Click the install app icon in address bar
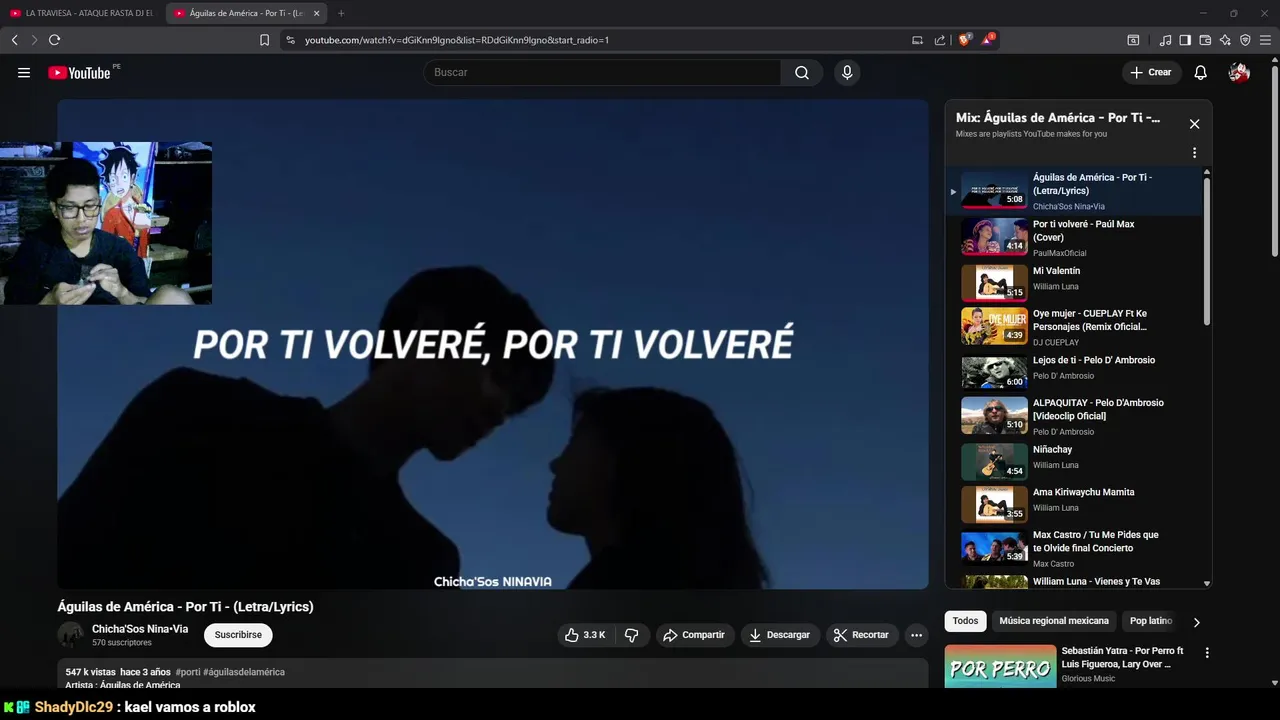Viewport: 1280px width, 720px height. click(917, 40)
